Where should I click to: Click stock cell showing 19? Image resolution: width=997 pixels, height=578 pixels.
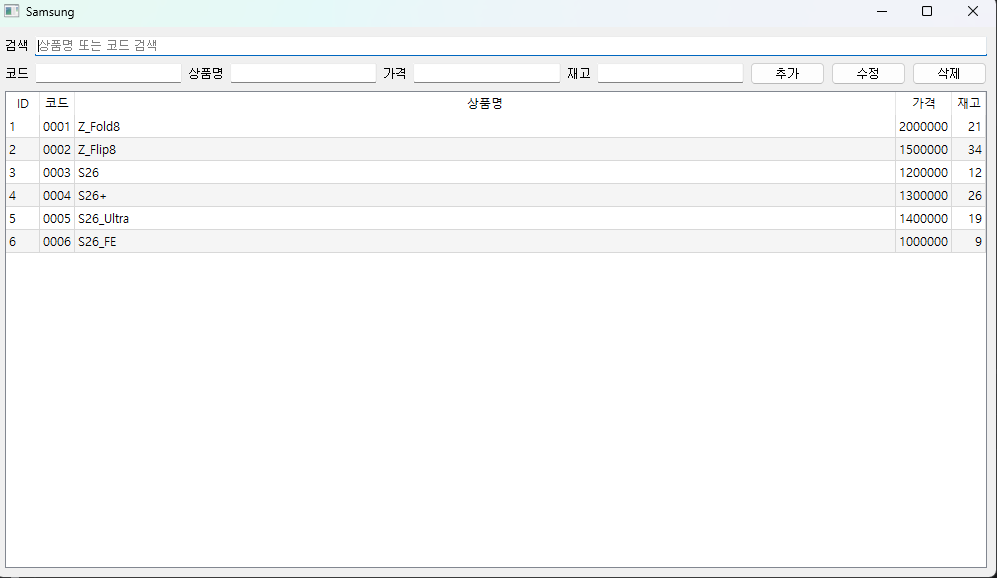969,218
